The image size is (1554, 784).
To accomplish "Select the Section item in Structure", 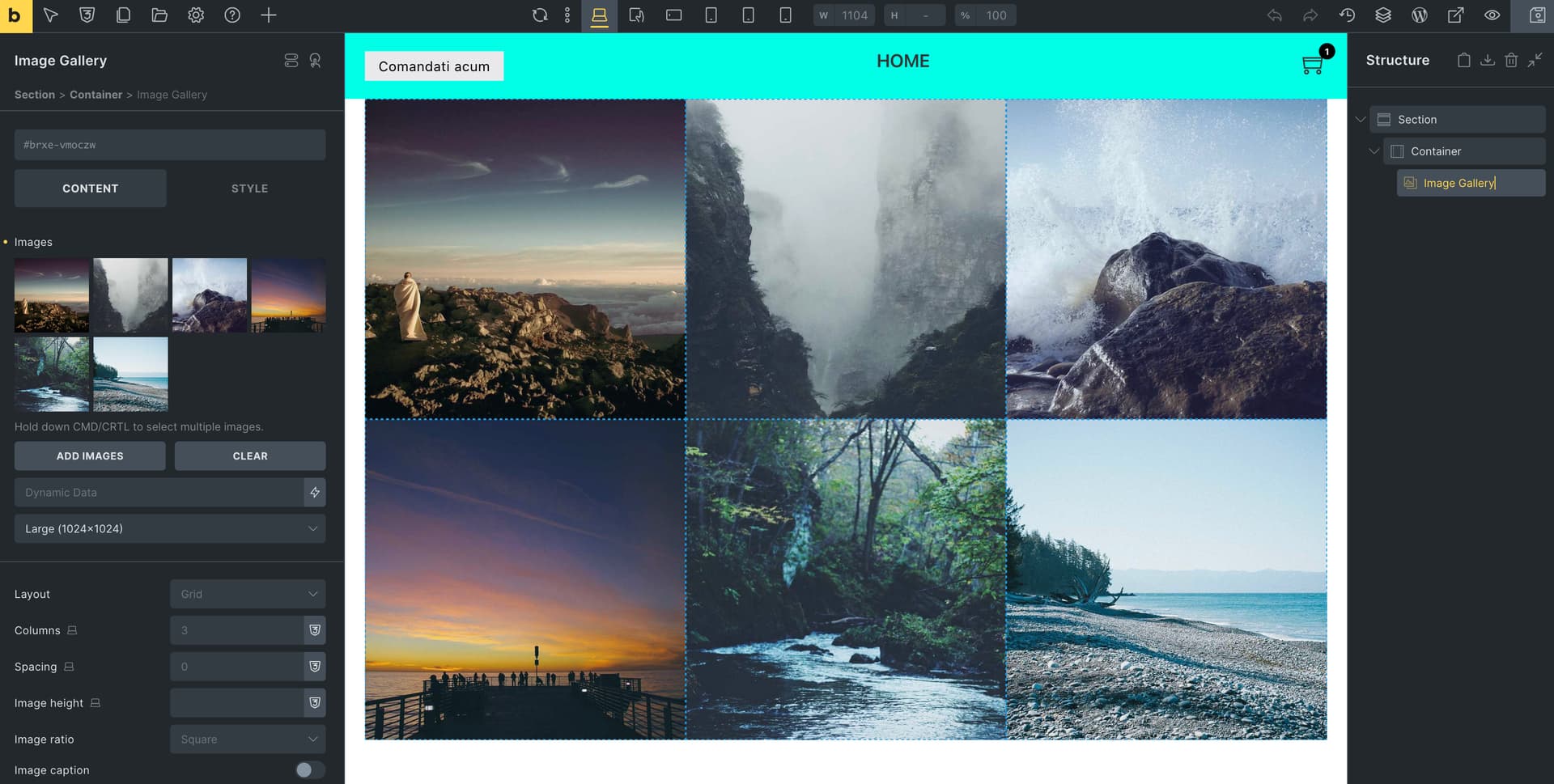I will [x=1457, y=120].
